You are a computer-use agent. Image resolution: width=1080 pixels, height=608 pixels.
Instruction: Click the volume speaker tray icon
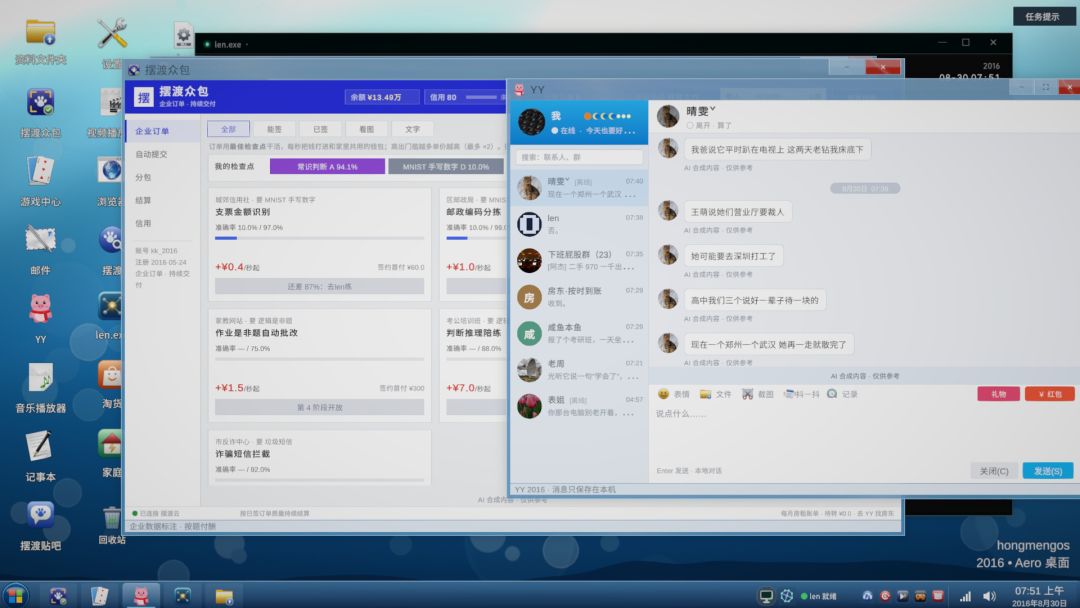(989, 596)
